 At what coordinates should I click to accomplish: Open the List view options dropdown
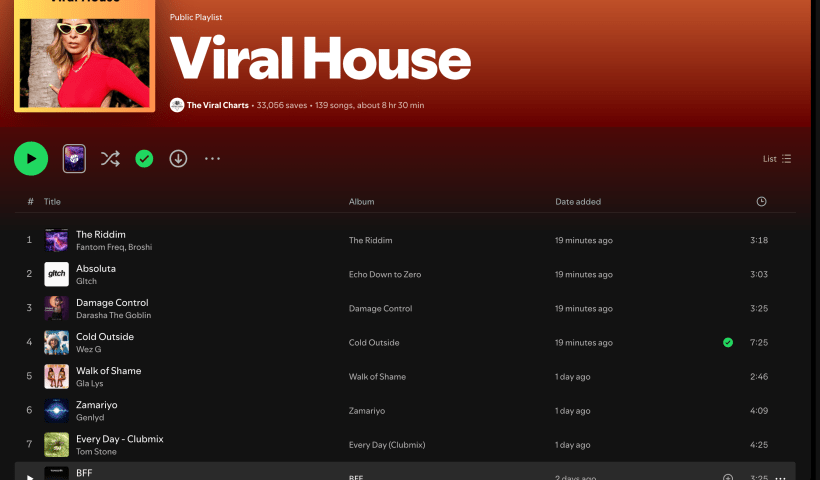(x=777, y=159)
